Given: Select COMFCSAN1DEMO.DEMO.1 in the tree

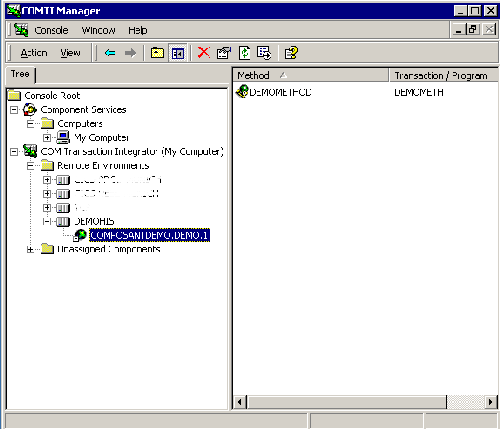Looking at the screenshot, I should [149, 235].
